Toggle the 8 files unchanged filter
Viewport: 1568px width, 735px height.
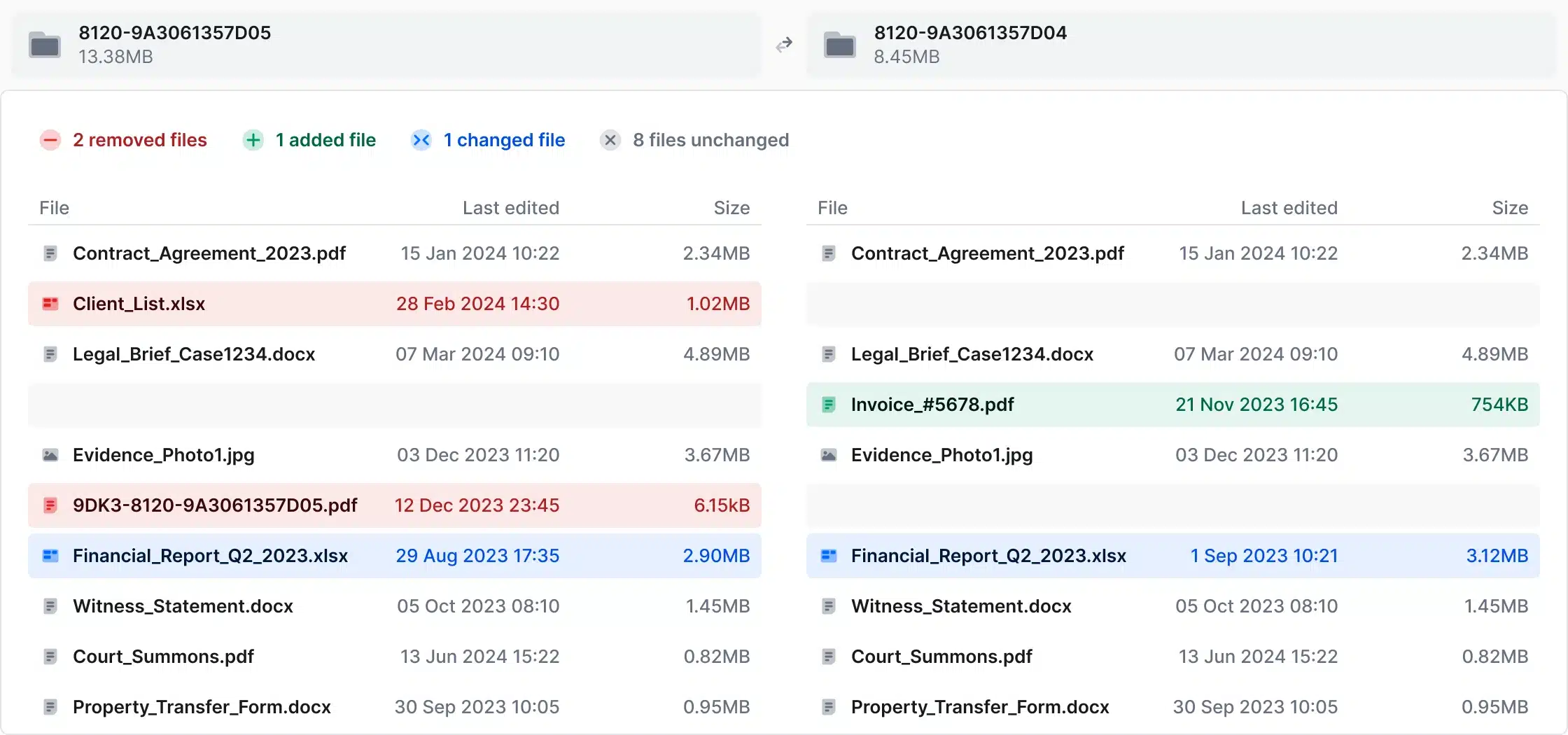point(710,140)
